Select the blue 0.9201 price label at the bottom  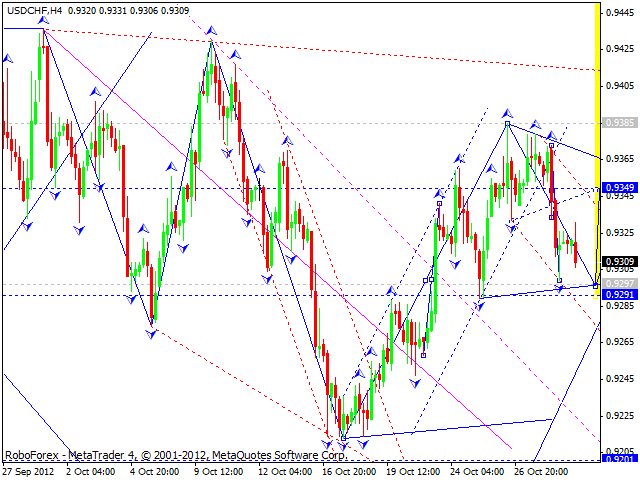620,459
